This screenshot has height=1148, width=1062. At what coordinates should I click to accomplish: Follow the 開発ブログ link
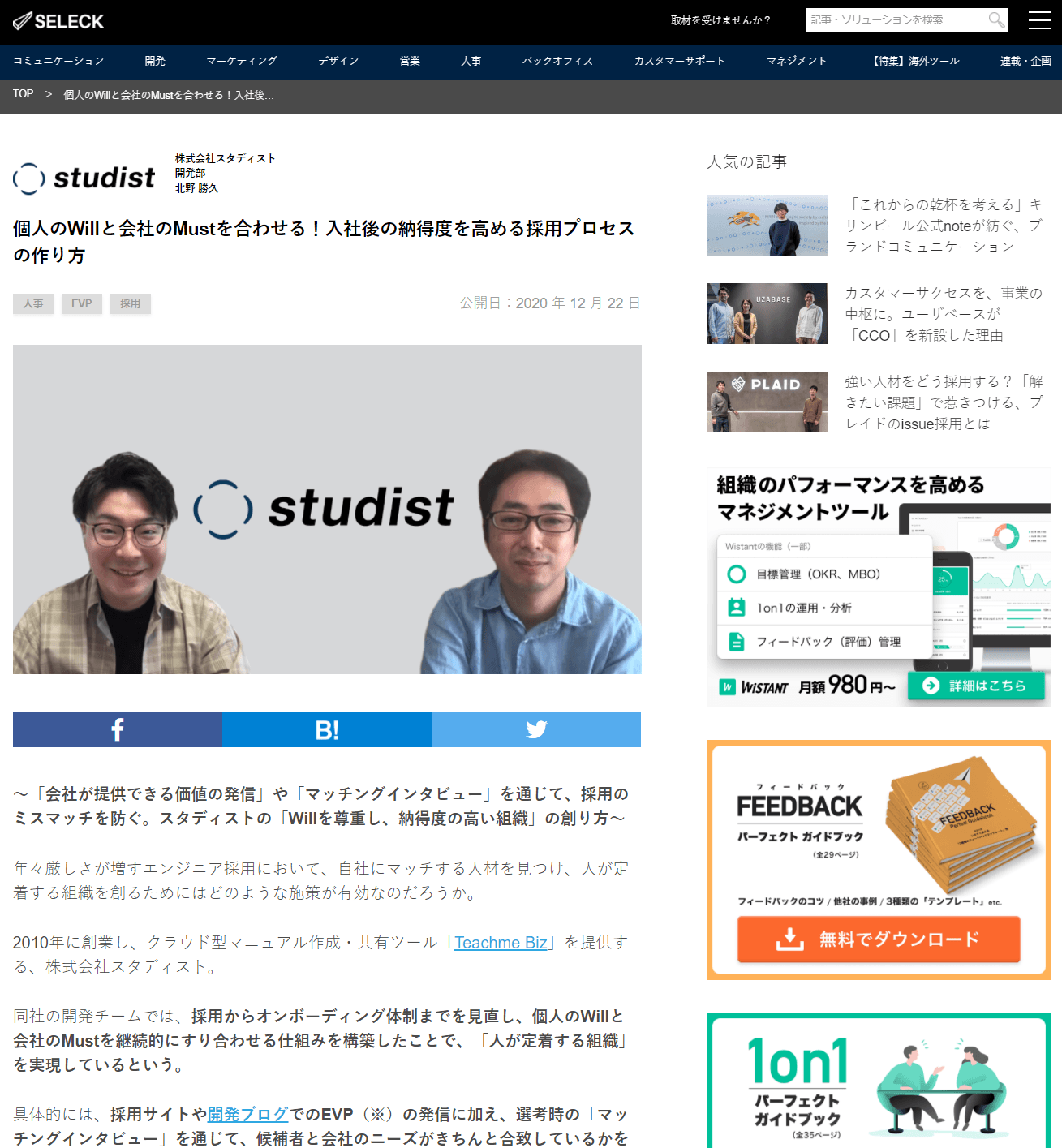pyautogui.click(x=247, y=1115)
